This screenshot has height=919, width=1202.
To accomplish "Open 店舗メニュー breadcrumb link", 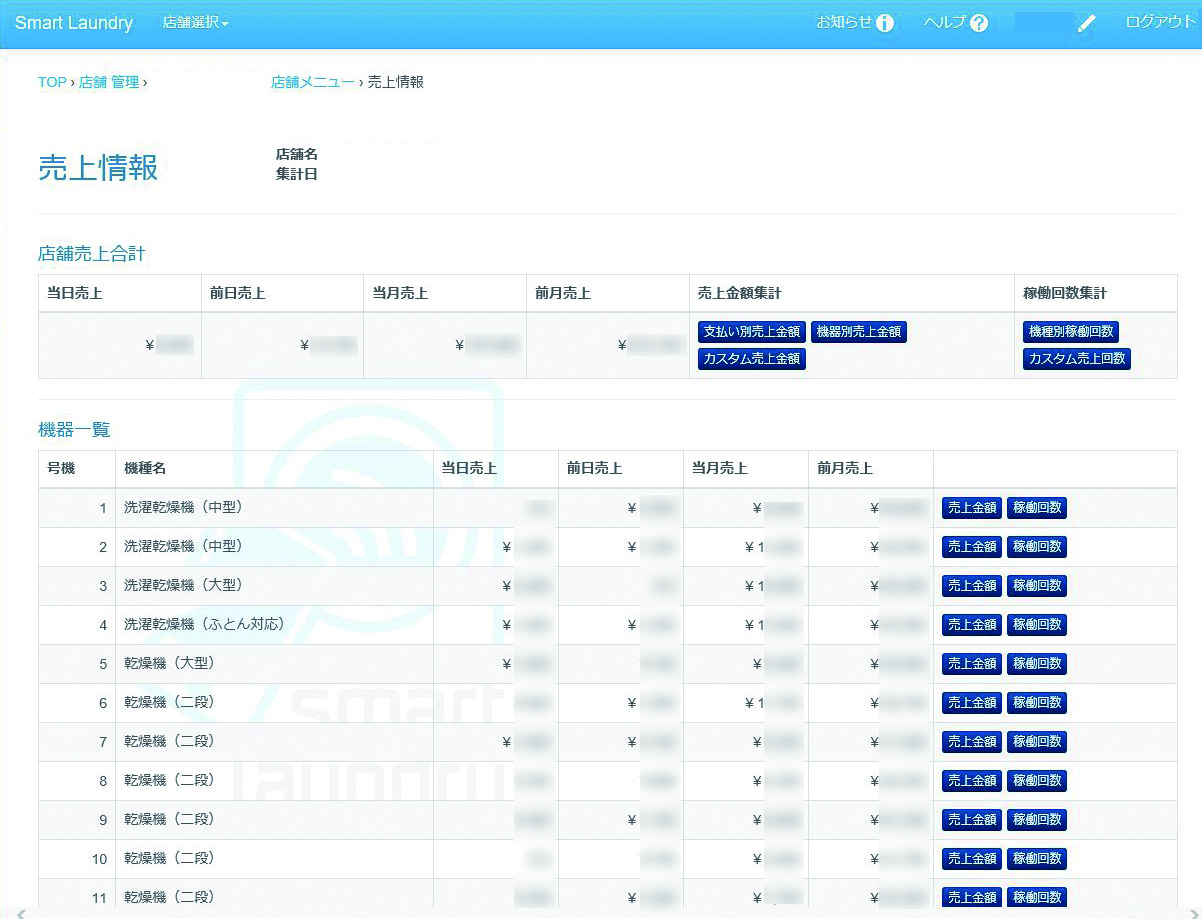I will tap(312, 82).
